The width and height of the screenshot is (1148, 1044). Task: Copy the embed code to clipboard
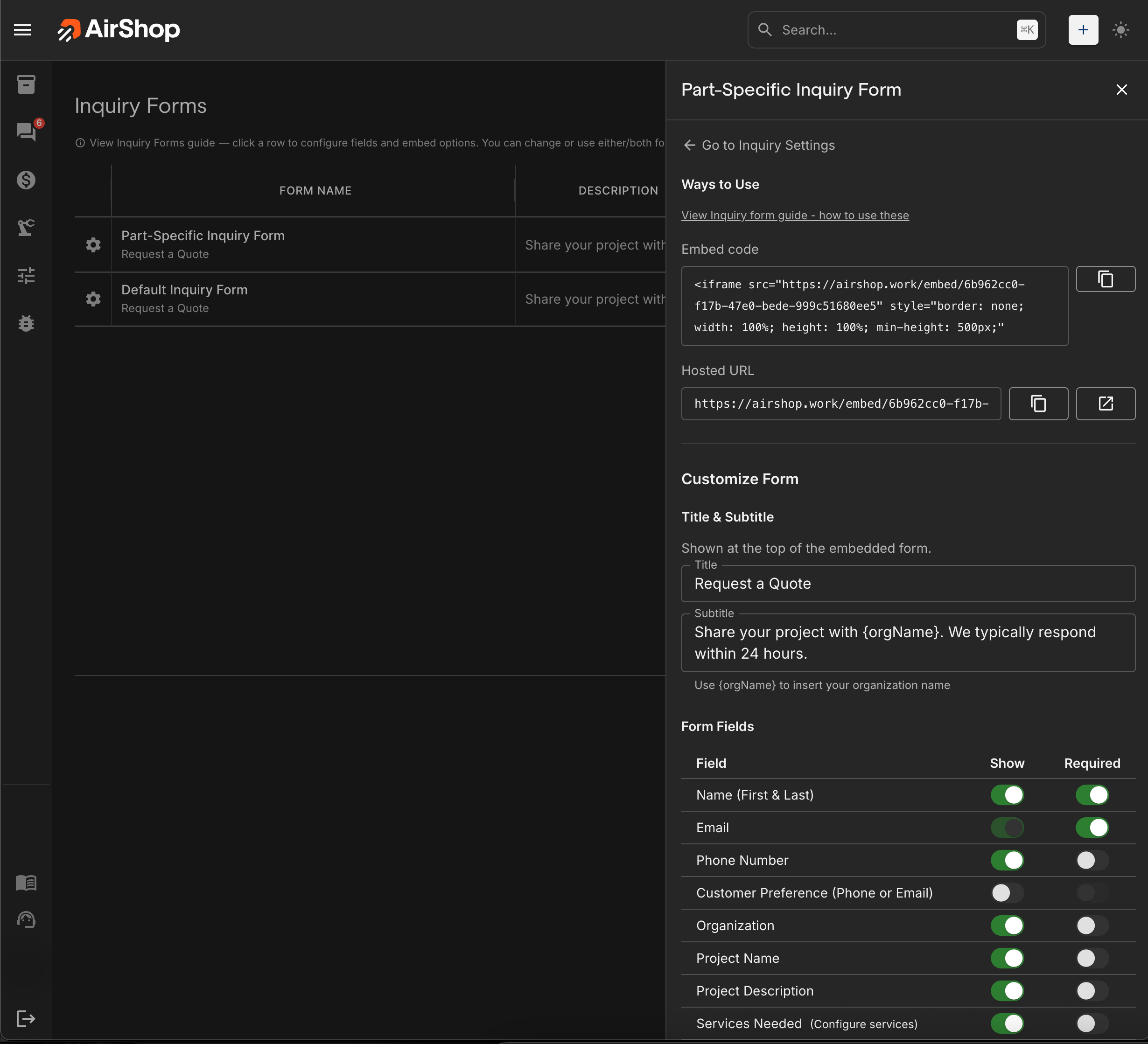click(x=1105, y=279)
